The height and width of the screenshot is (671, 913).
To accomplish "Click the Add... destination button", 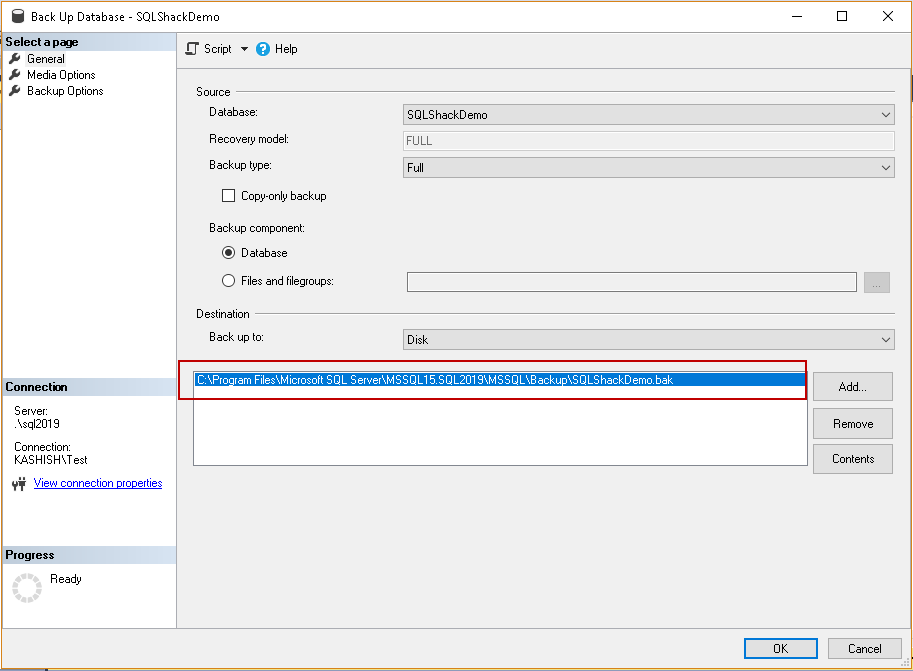I will pyautogui.click(x=852, y=387).
